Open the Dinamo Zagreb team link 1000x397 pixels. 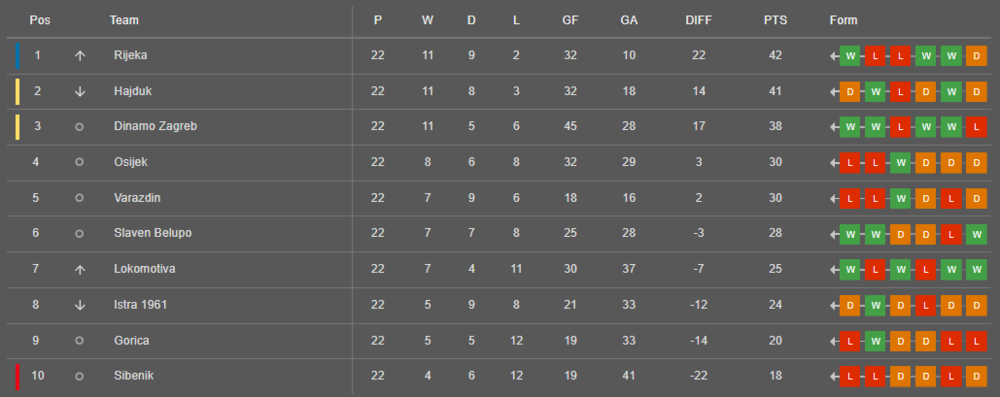click(156, 126)
